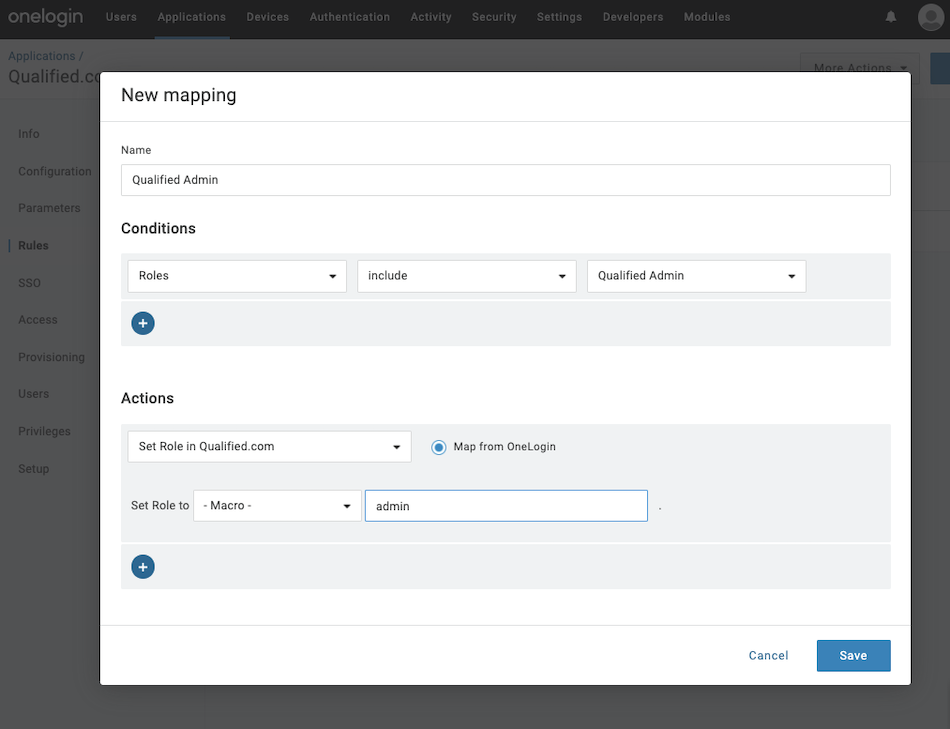
Task: Cancel the new mapping dialog
Action: click(x=768, y=656)
